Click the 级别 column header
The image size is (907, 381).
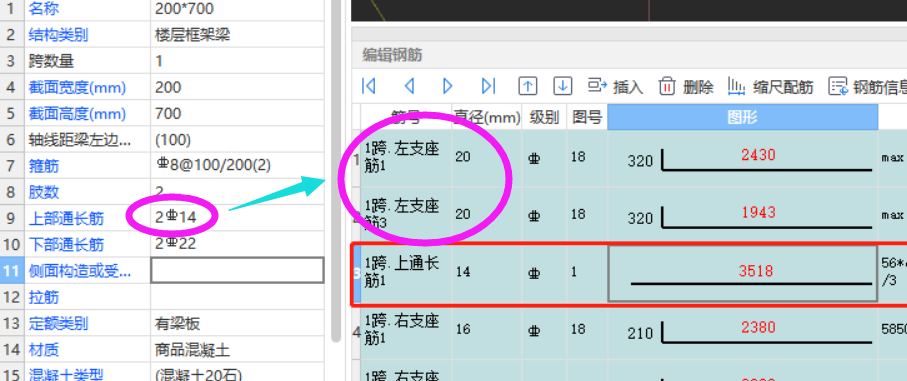(x=544, y=118)
